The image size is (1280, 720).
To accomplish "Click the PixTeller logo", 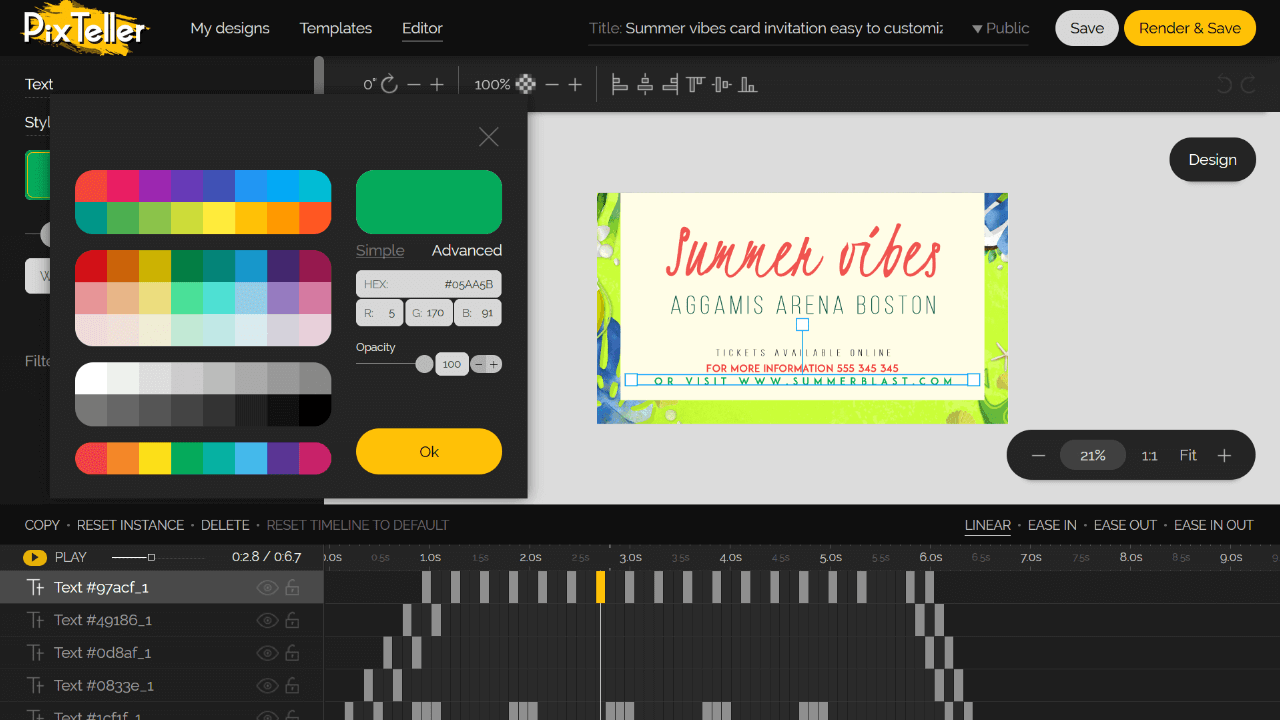I will (84, 28).
